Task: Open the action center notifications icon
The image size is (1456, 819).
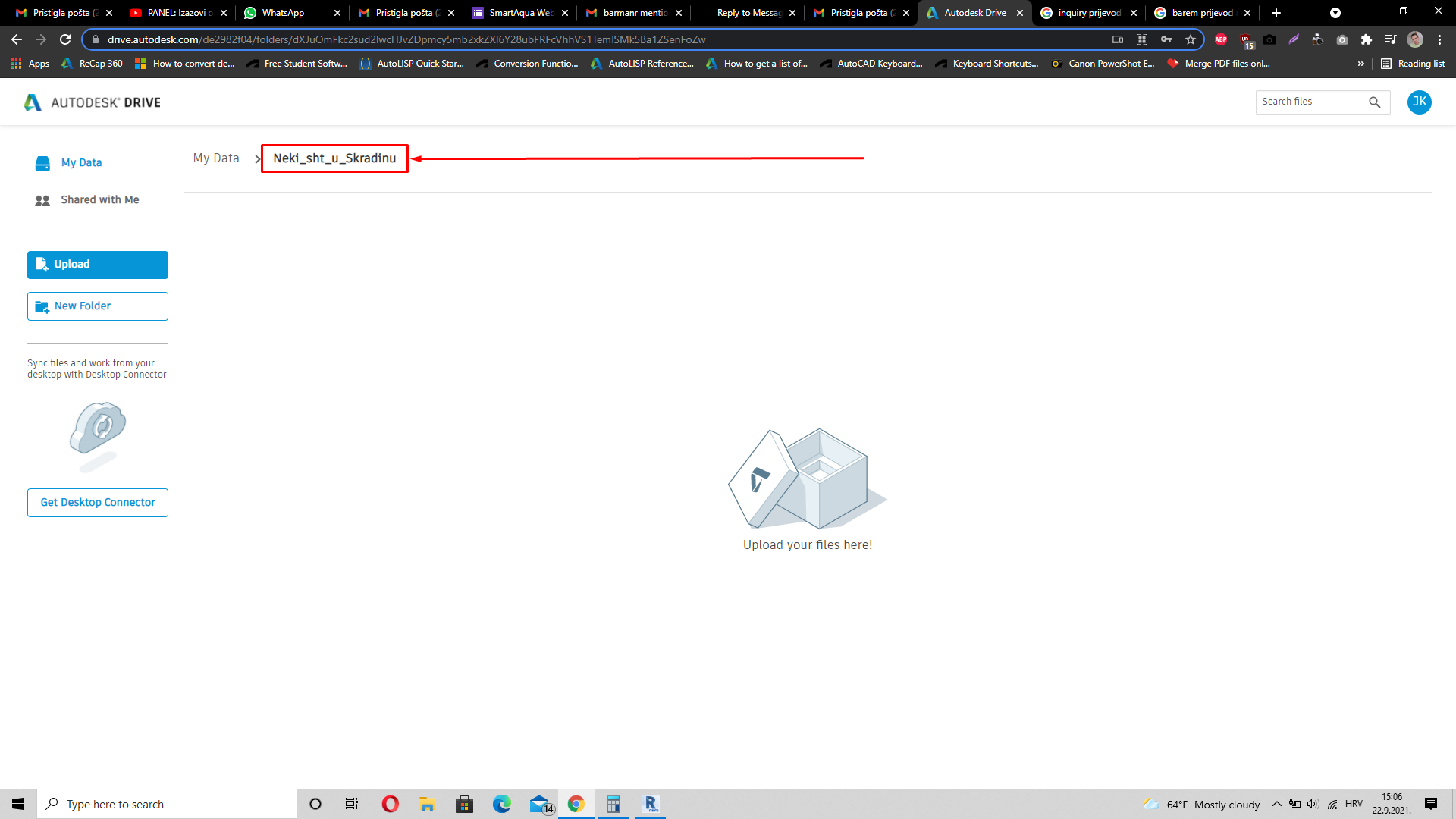Action: pos(1431,804)
